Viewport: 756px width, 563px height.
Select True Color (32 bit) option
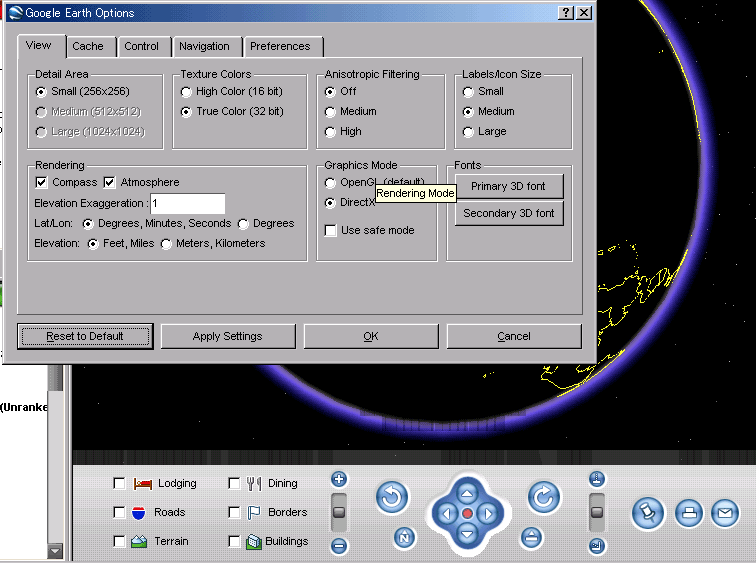[186, 112]
